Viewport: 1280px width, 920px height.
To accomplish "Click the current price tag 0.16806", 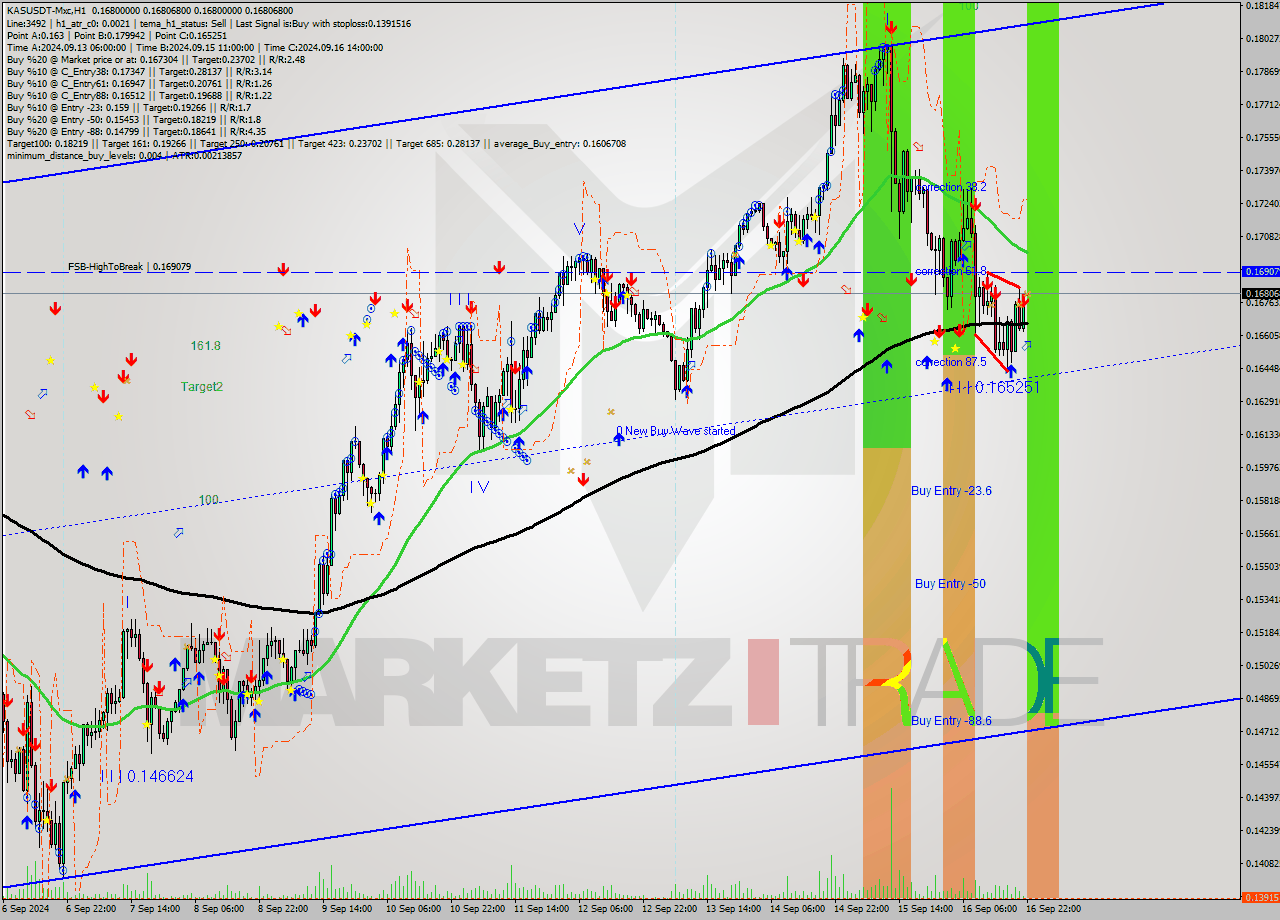I will pyautogui.click(x=1260, y=294).
